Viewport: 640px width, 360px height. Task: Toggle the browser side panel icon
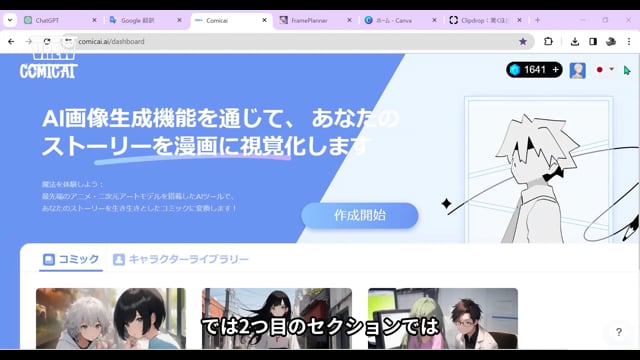pos(593,41)
